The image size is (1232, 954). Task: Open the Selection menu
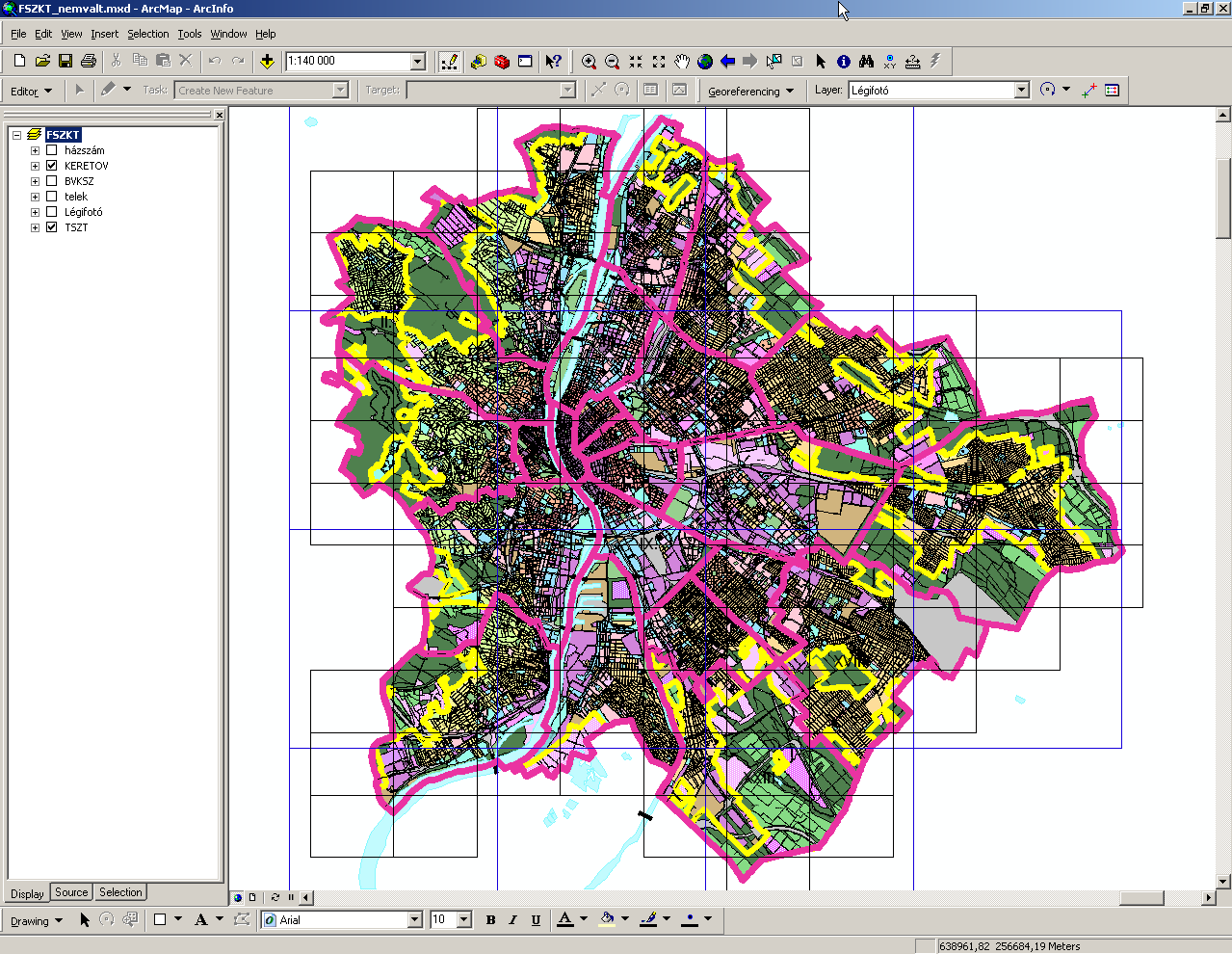[148, 34]
